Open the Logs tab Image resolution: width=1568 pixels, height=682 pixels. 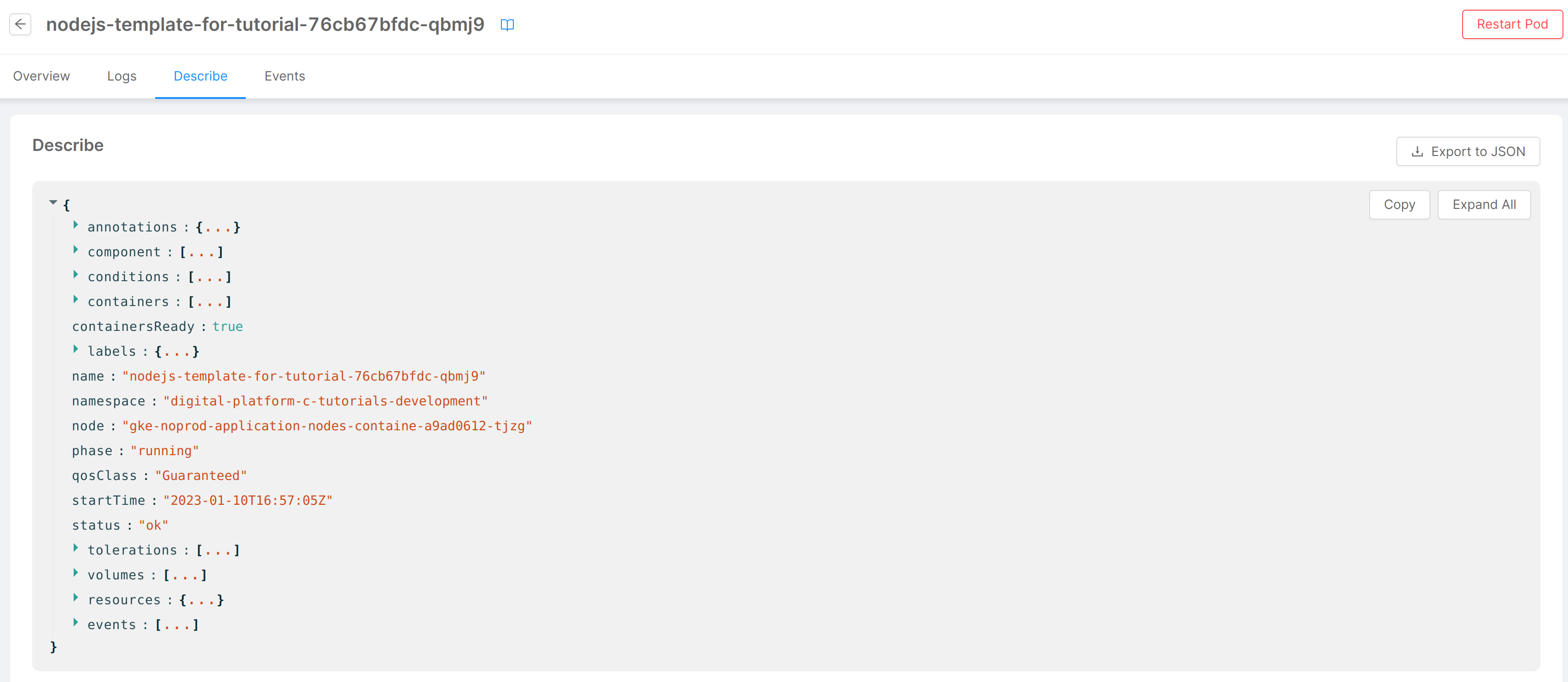point(122,76)
